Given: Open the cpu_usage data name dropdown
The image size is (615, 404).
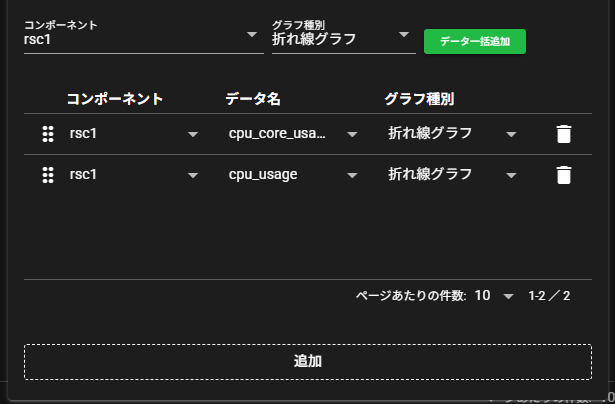Looking at the screenshot, I should (292, 175).
